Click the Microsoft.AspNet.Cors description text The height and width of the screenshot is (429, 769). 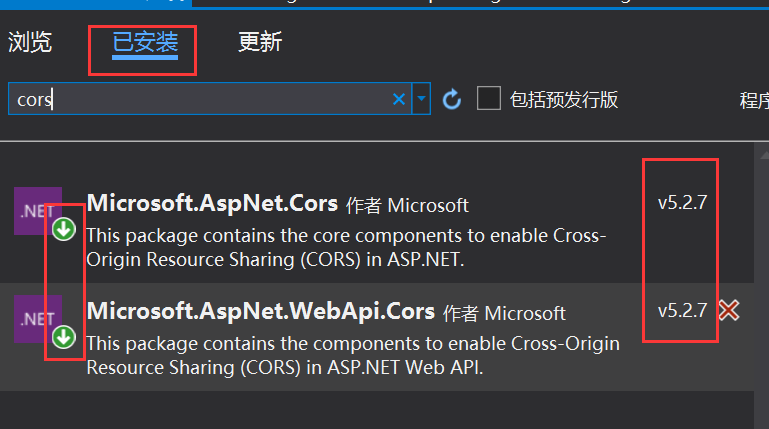point(346,245)
